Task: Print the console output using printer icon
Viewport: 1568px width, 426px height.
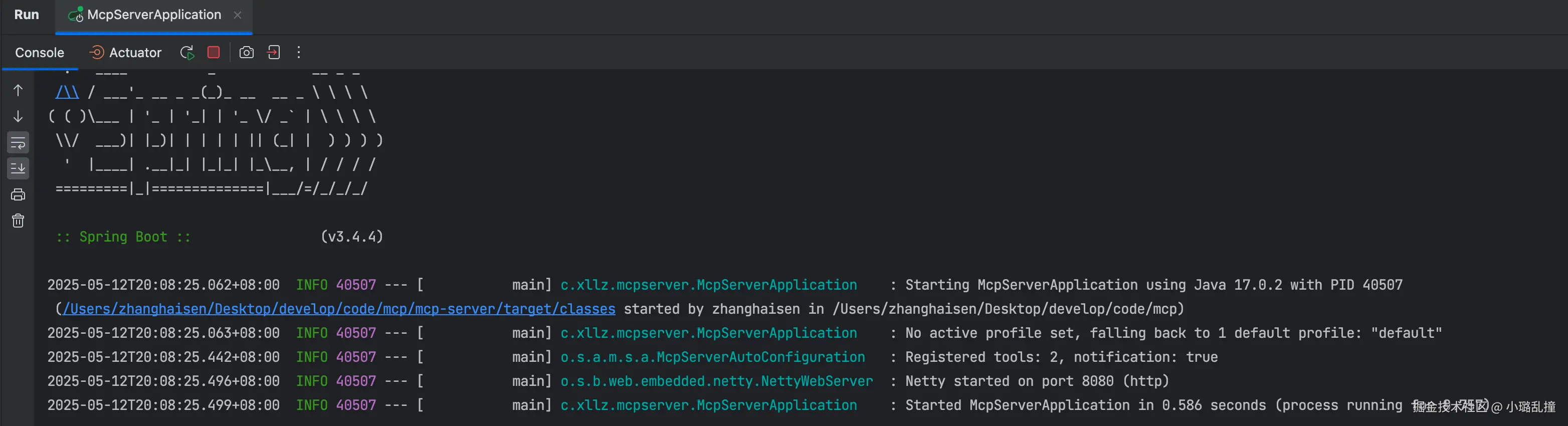Action: tap(18, 195)
